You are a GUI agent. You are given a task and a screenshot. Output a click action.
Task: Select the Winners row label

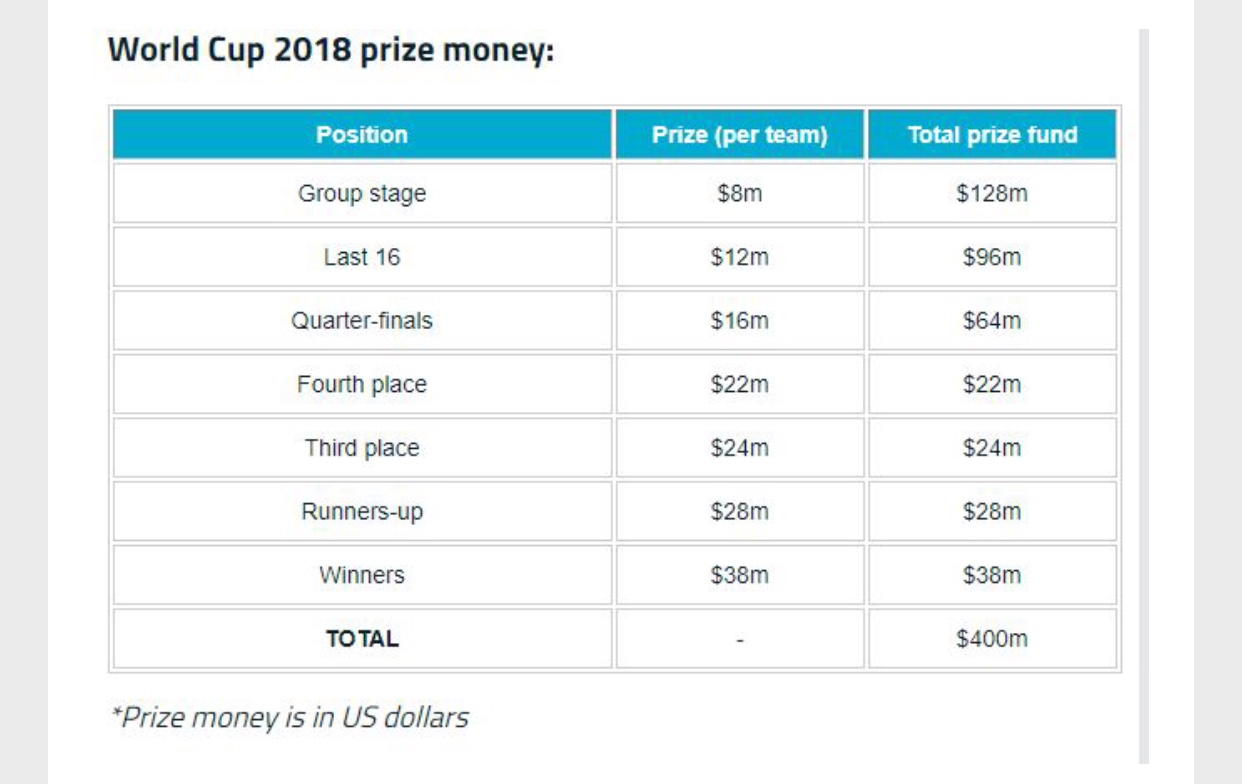[362, 575]
